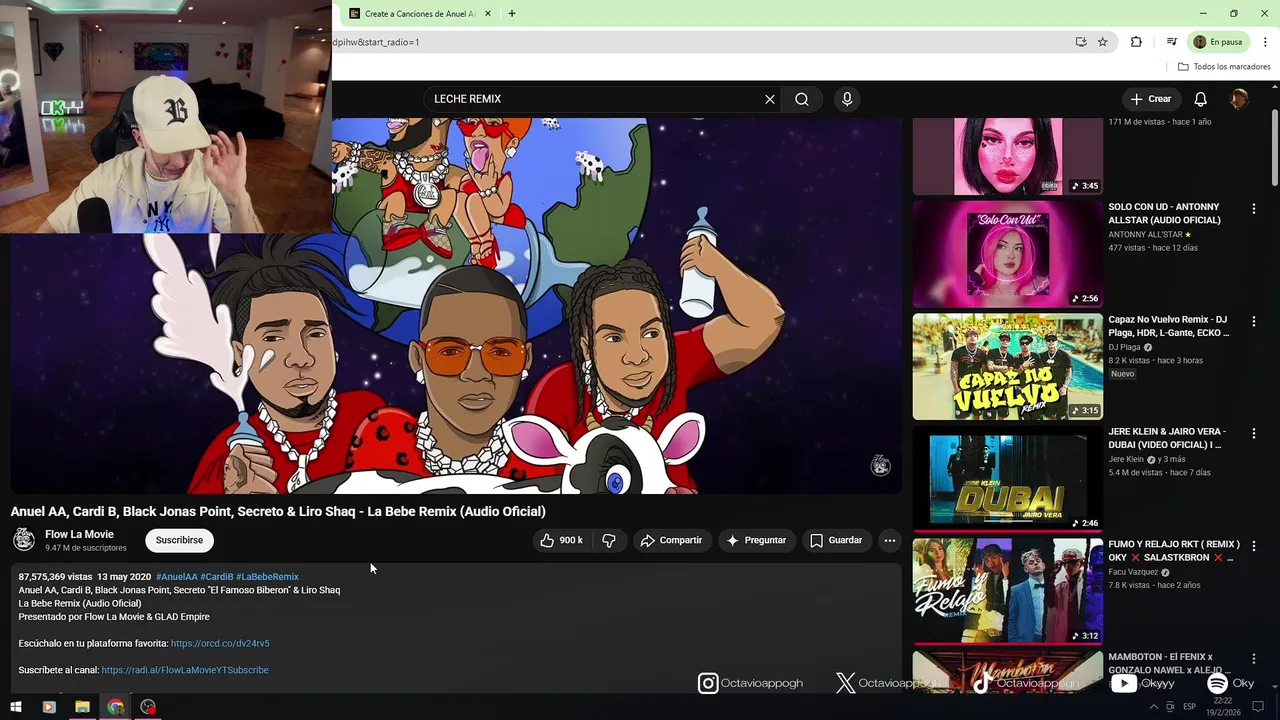This screenshot has height=720, width=1280.
Task: Open Todos los marcadores folder
Action: (1224, 67)
